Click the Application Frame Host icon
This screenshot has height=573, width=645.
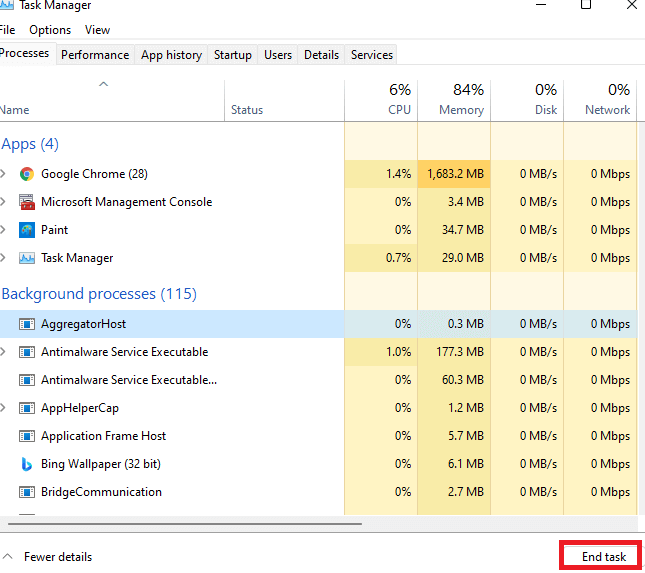[27, 436]
